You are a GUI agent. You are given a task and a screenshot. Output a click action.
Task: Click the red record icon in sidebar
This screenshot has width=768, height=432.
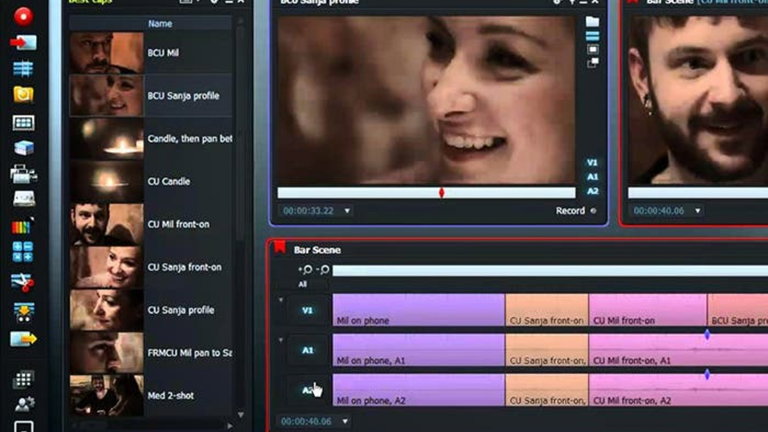point(23,16)
